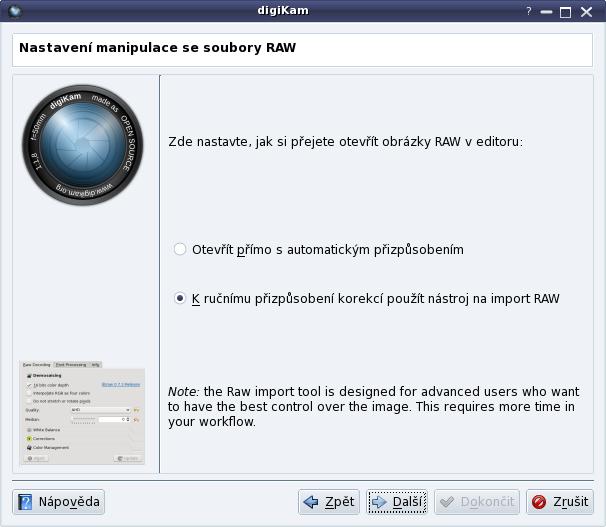Click the "Nastavení manipulace se soubory RAW" heading
606x527 pixels.
point(158,48)
